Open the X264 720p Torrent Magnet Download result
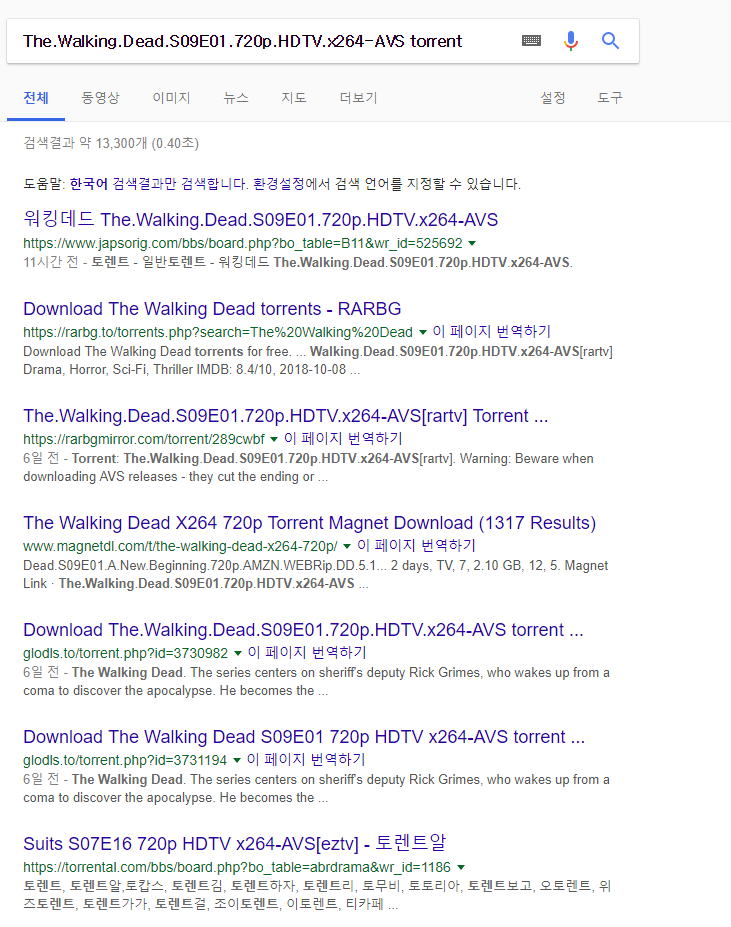Image resolution: width=731 pixels, height=927 pixels. (309, 523)
